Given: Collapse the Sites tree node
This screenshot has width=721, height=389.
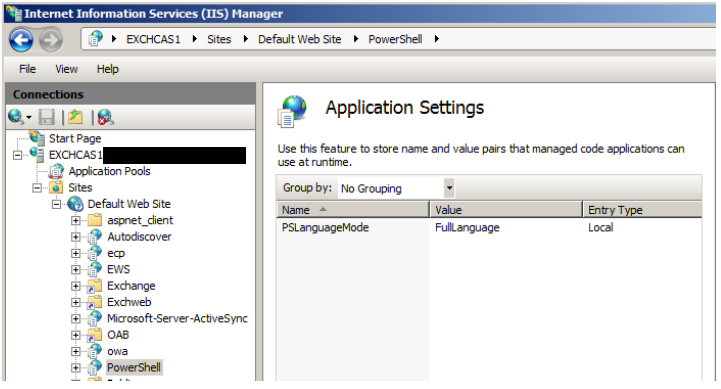Looking at the screenshot, I should pyautogui.click(x=37, y=188).
